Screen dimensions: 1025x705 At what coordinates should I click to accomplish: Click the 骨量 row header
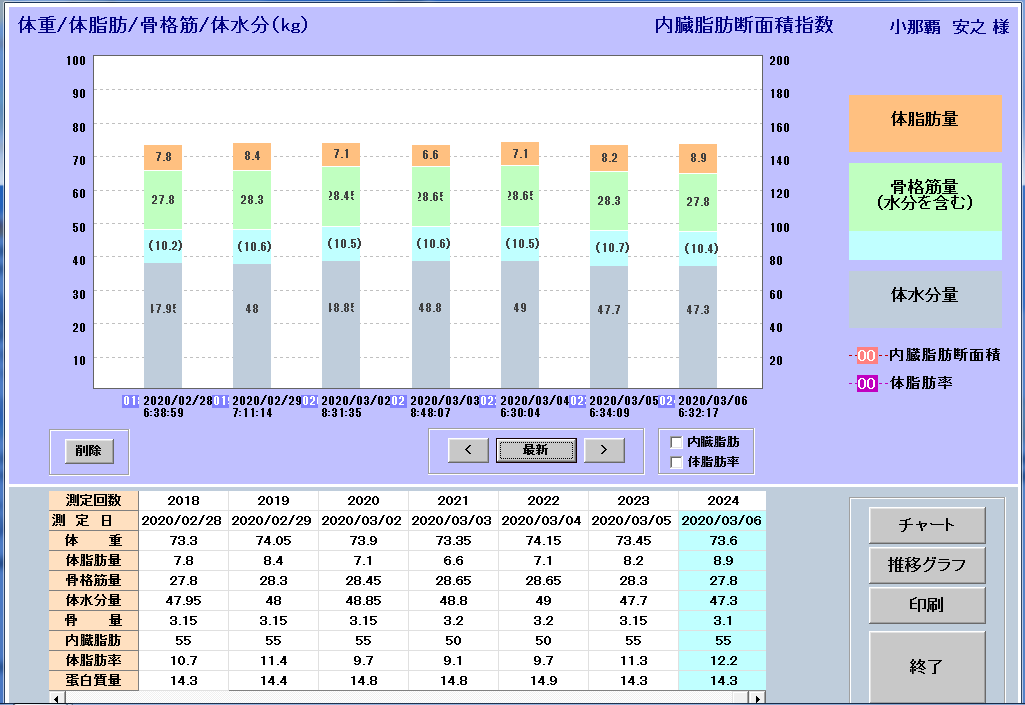click(x=93, y=621)
